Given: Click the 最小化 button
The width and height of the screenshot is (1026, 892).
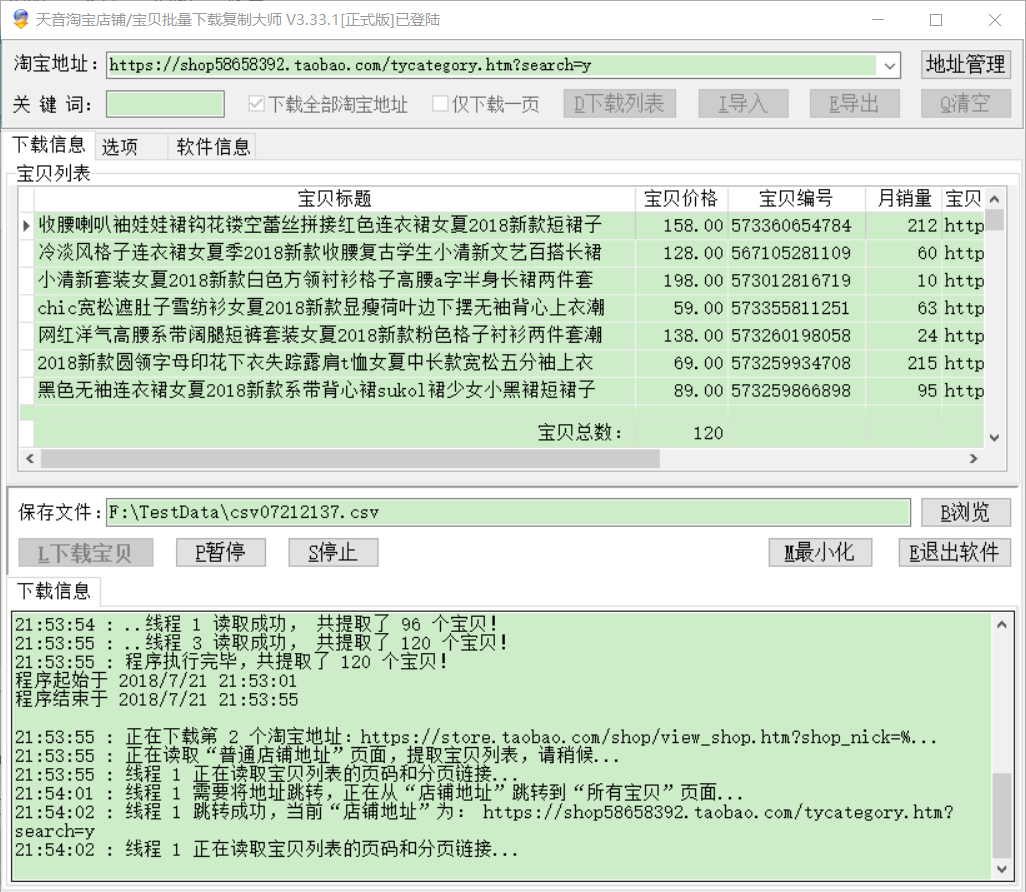Looking at the screenshot, I should 820,552.
